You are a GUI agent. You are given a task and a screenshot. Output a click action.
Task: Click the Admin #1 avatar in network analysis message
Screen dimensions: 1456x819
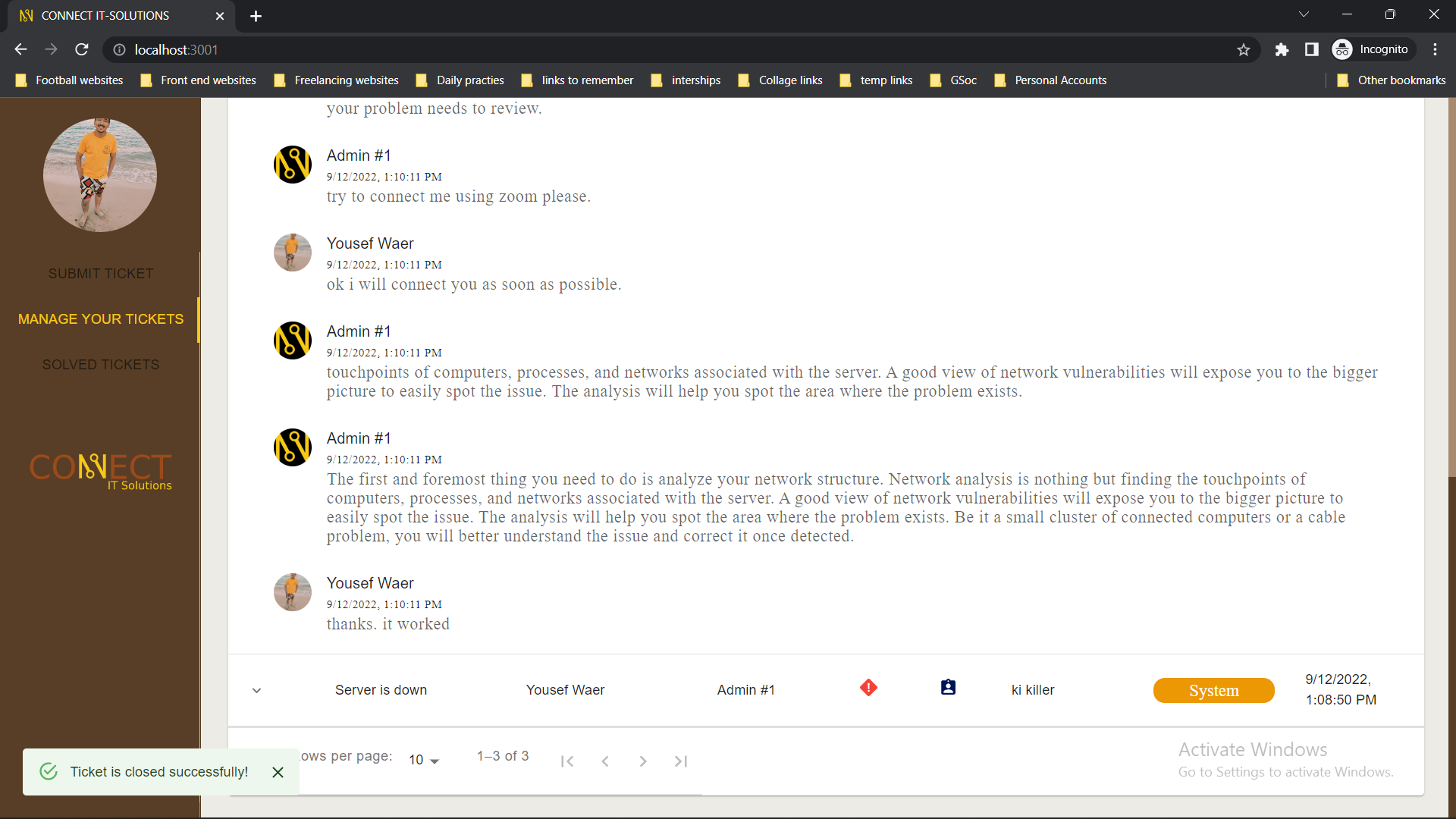click(292, 446)
